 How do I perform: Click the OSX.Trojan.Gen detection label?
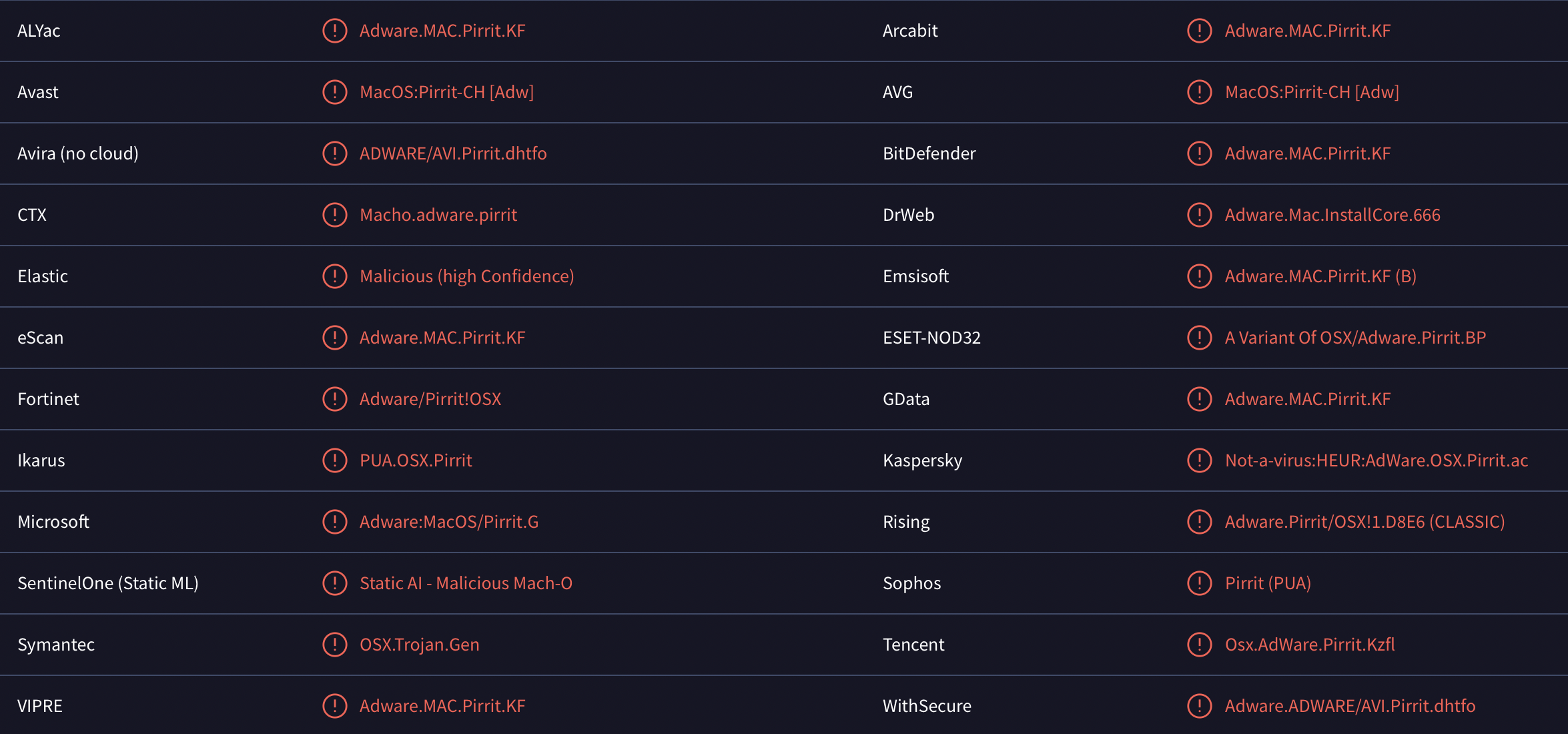pyautogui.click(x=419, y=645)
